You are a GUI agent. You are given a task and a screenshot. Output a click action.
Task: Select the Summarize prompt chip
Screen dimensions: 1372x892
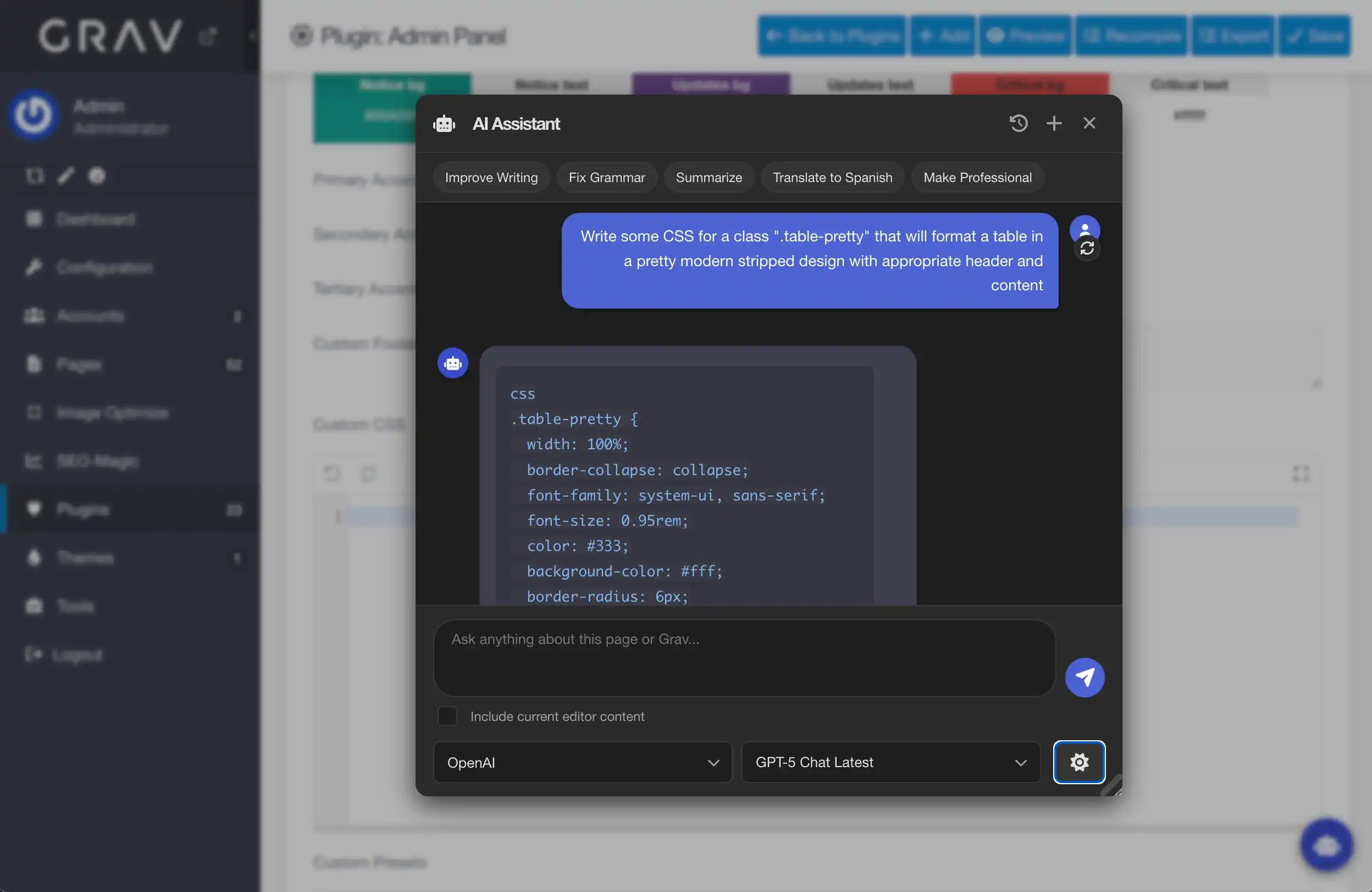(x=709, y=178)
